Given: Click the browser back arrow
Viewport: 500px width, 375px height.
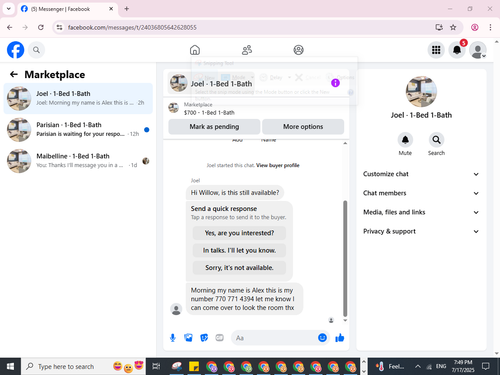Looking at the screenshot, I should (10, 27).
